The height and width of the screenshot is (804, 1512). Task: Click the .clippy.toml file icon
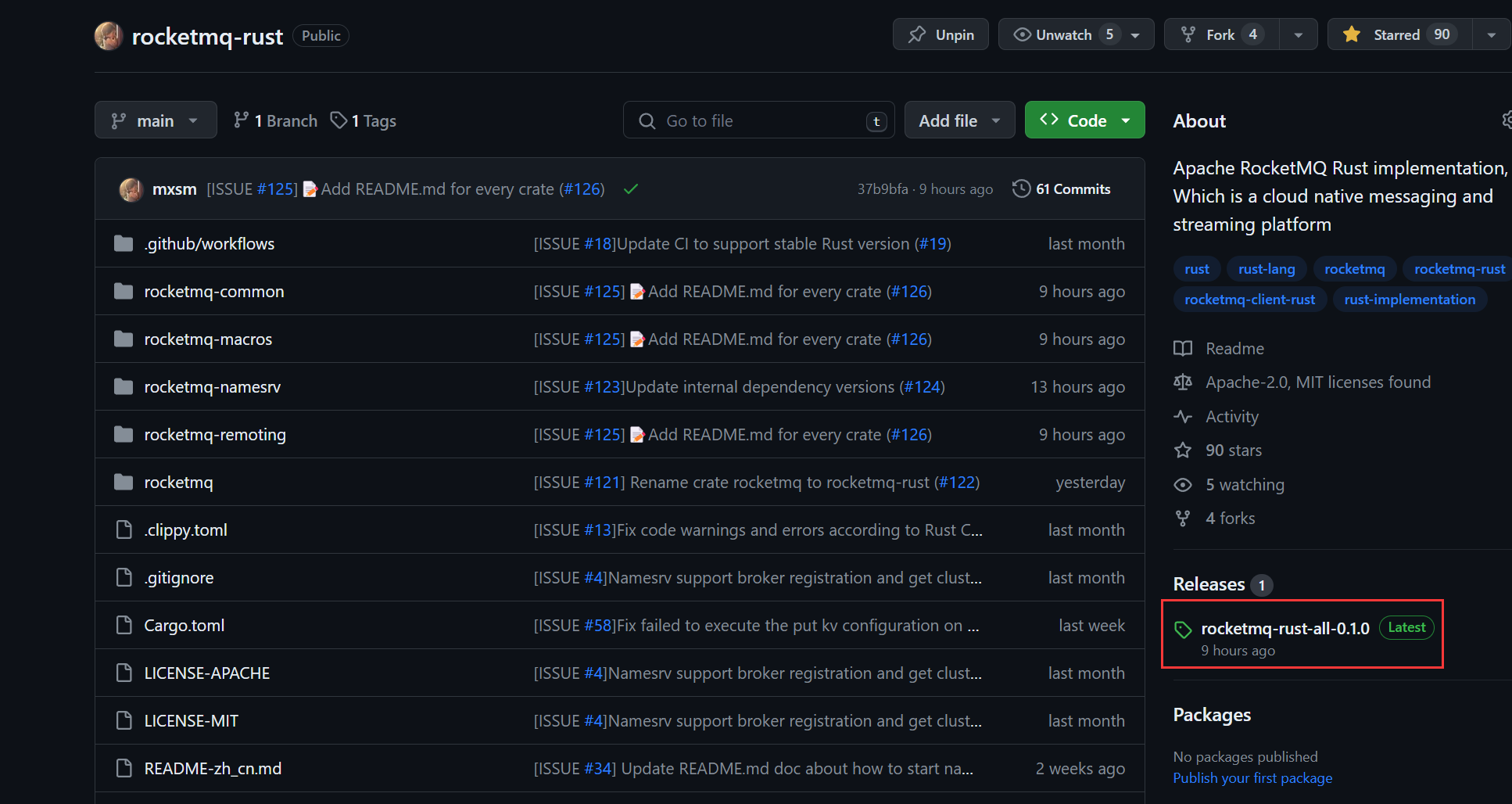tap(124, 530)
